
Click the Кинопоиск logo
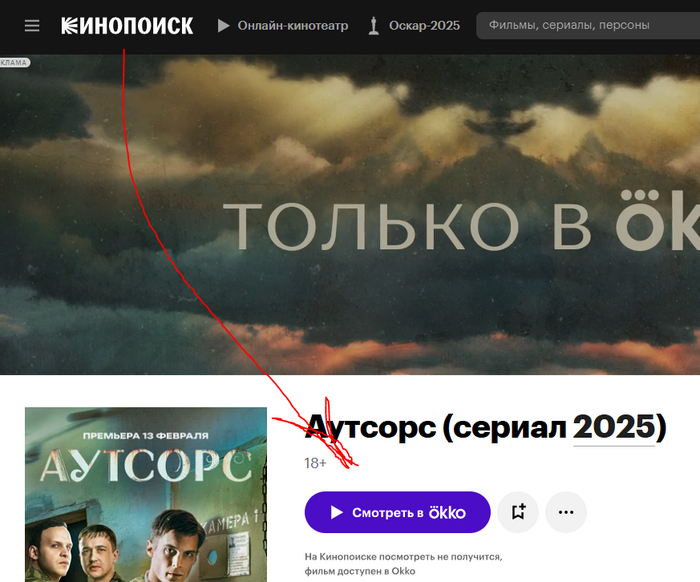click(x=127, y=26)
